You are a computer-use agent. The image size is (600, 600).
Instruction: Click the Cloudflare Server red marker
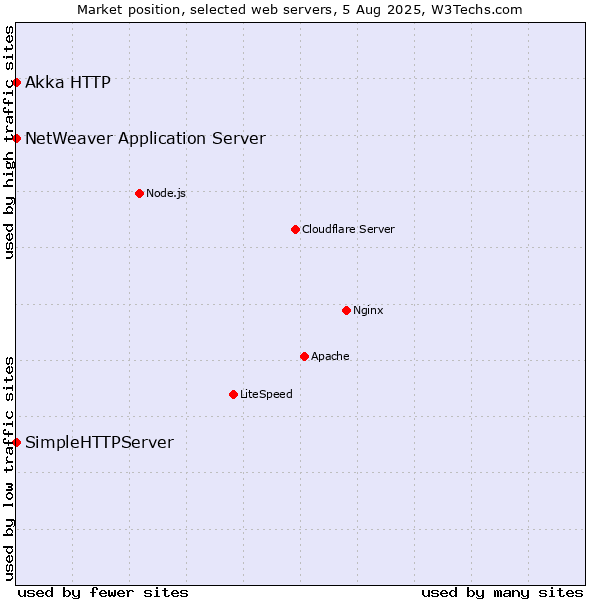[295, 230]
